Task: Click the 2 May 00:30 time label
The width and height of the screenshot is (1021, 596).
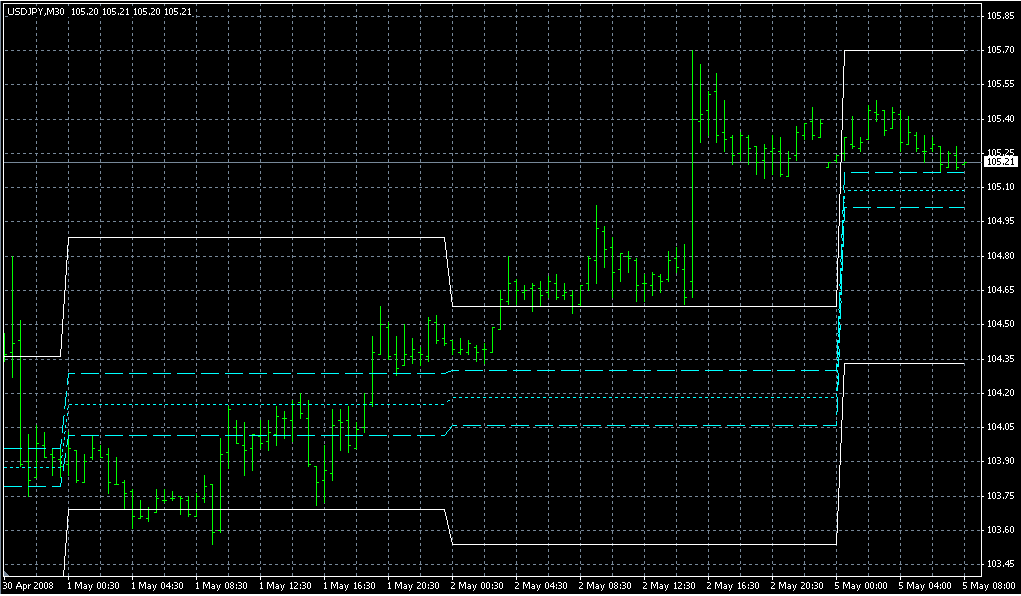Action: coord(478,585)
